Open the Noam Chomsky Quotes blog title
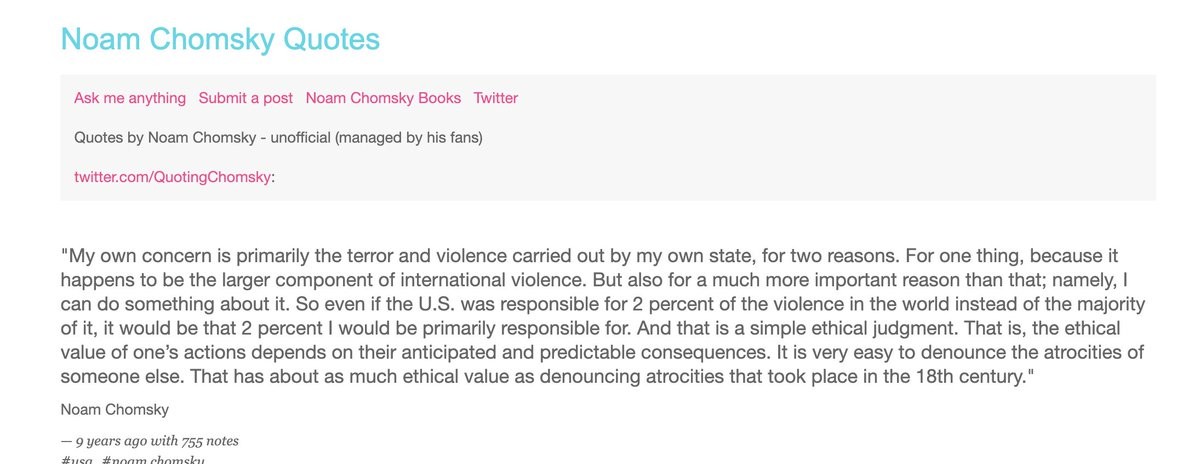Screen dimensions: 1200x464 [x=220, y=39]
